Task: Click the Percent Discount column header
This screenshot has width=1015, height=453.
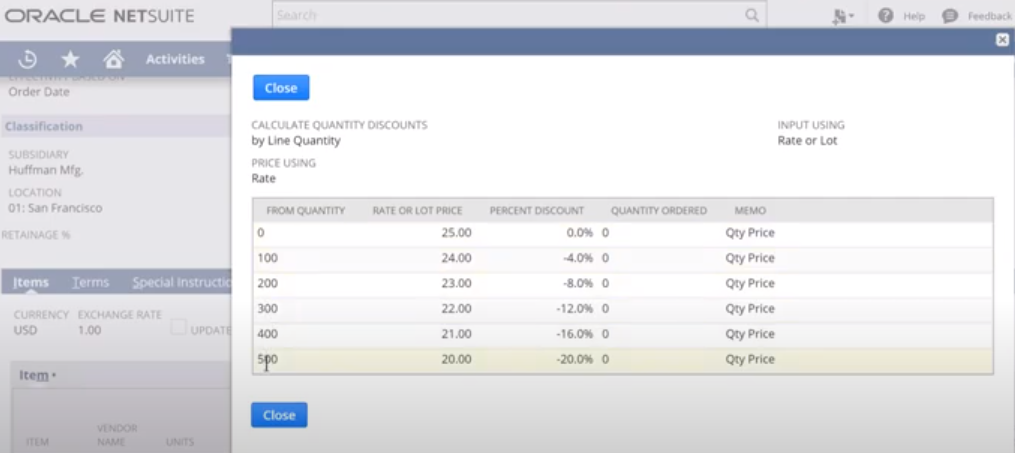Action: (x=537, y=210)
